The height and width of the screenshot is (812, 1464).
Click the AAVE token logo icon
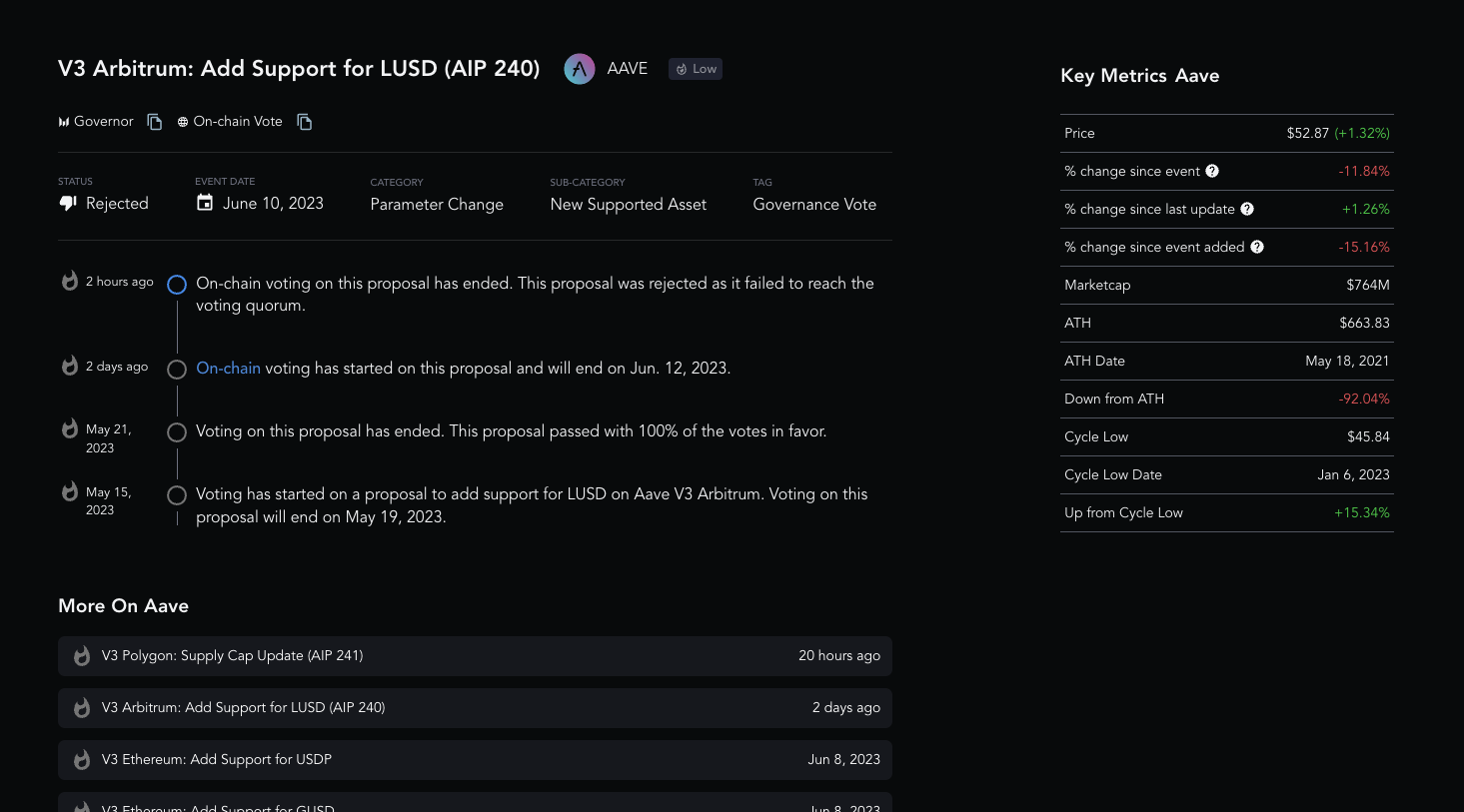coord(580,69)
